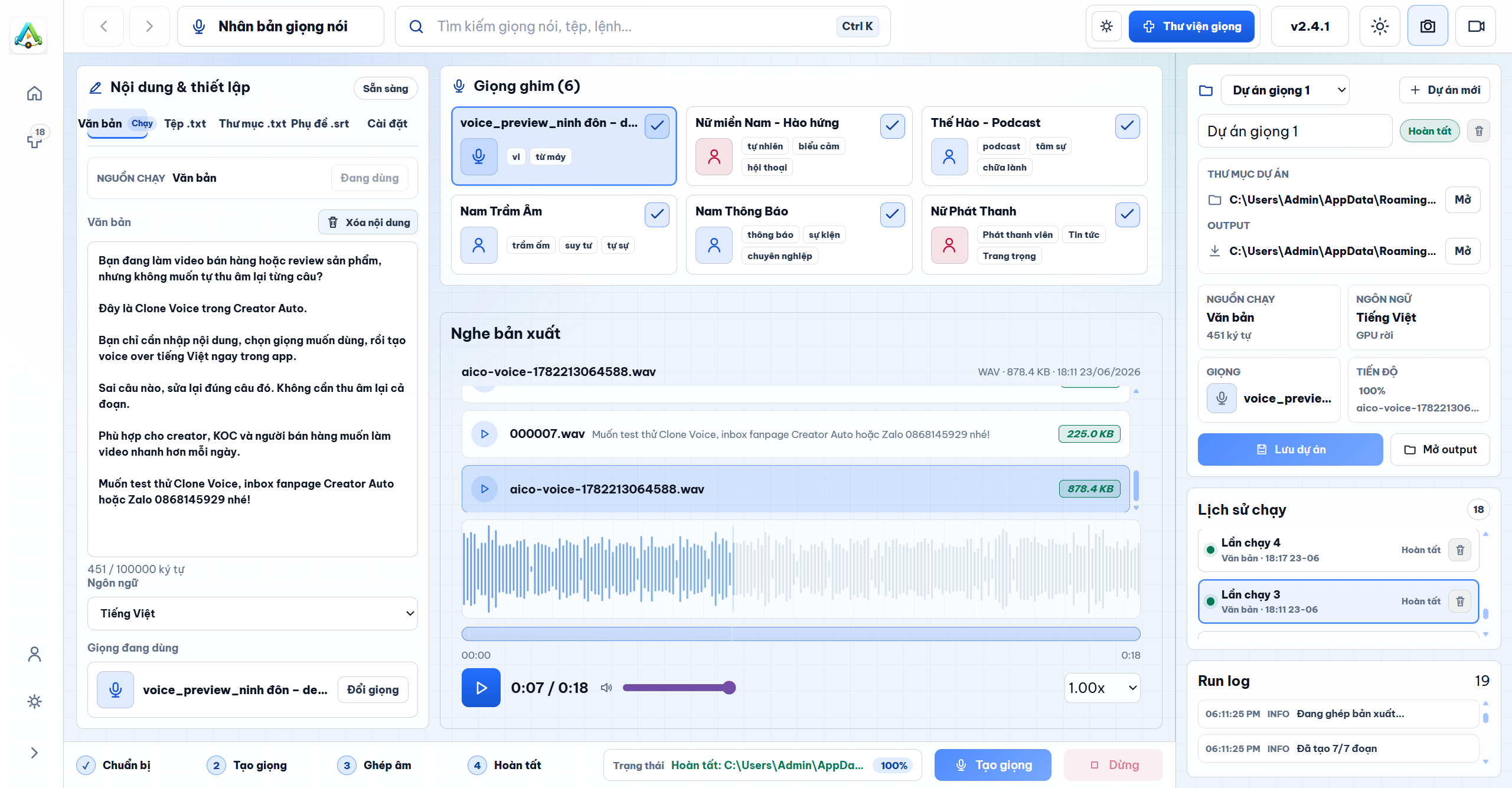Adjust the purple volume slider
The image size is (1512, 788).
(679, 688)
